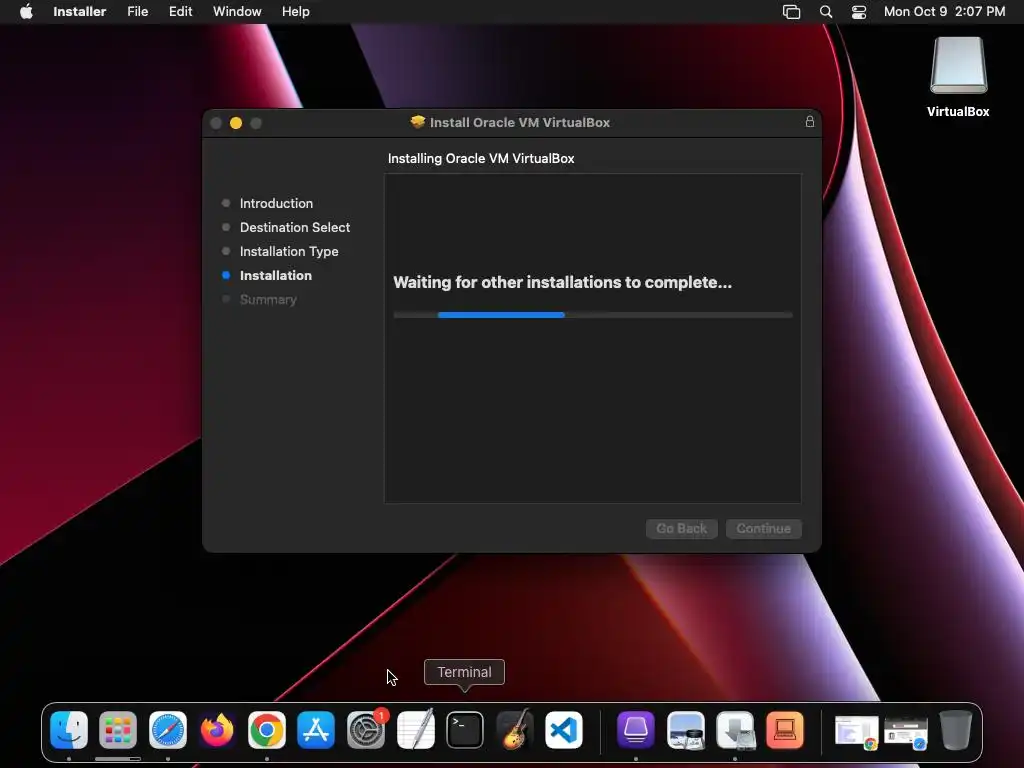This screenshot has width=1024, height=768.
Task: Click the "Installing Oracle VM VirtualBox" heading
Action: click(481, 159)
